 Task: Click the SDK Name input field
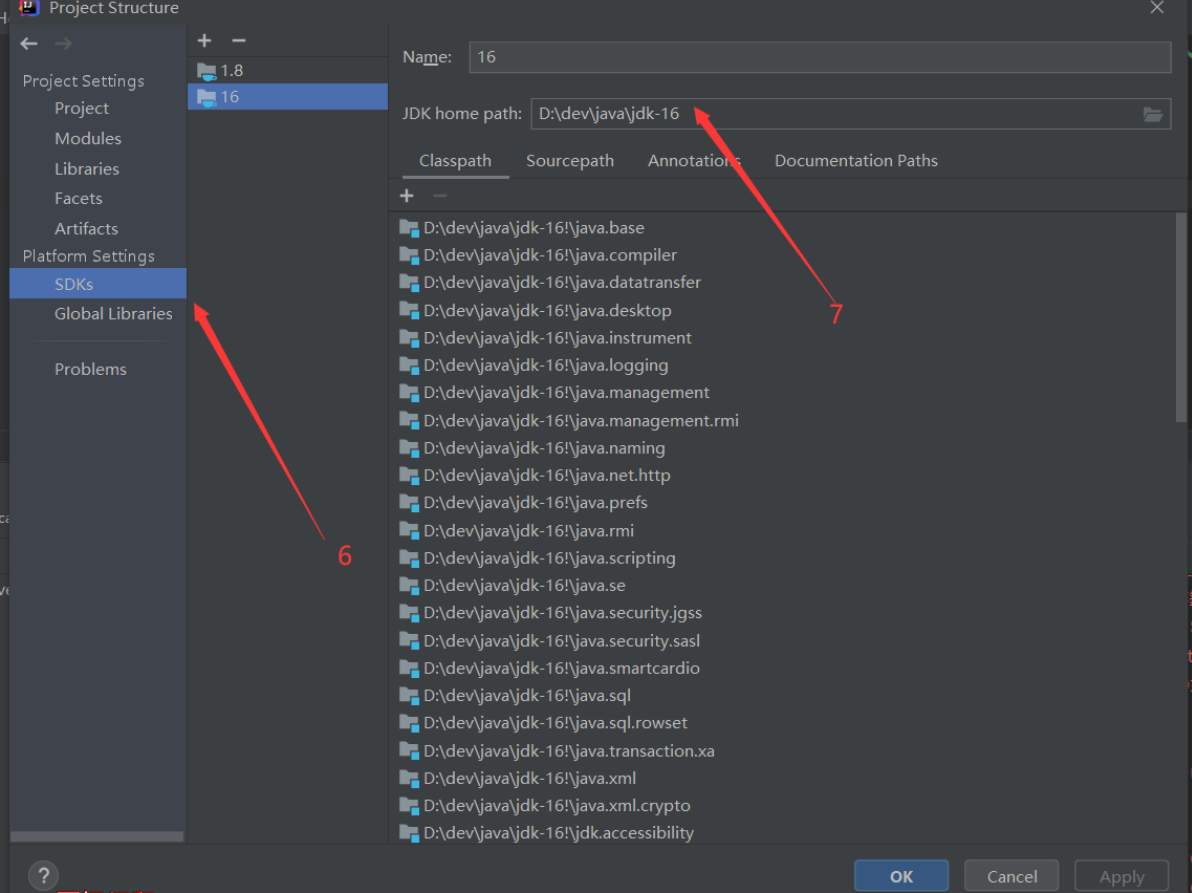tap(820, 58)
